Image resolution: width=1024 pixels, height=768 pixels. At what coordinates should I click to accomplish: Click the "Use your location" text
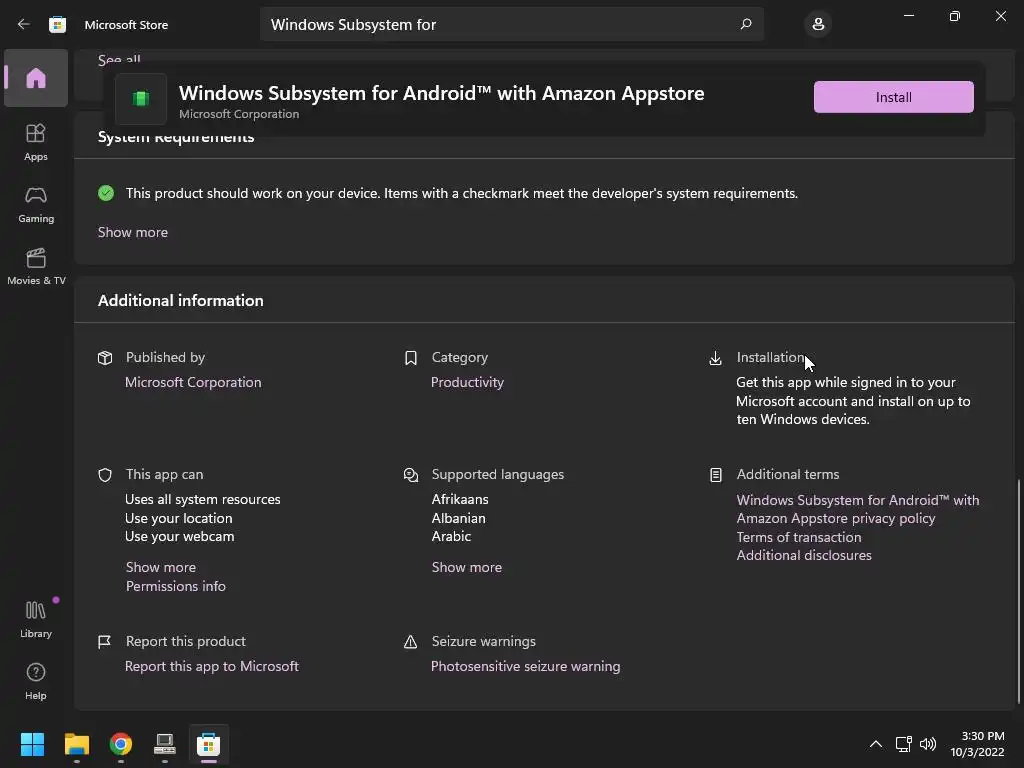click(x=178, y=519)
